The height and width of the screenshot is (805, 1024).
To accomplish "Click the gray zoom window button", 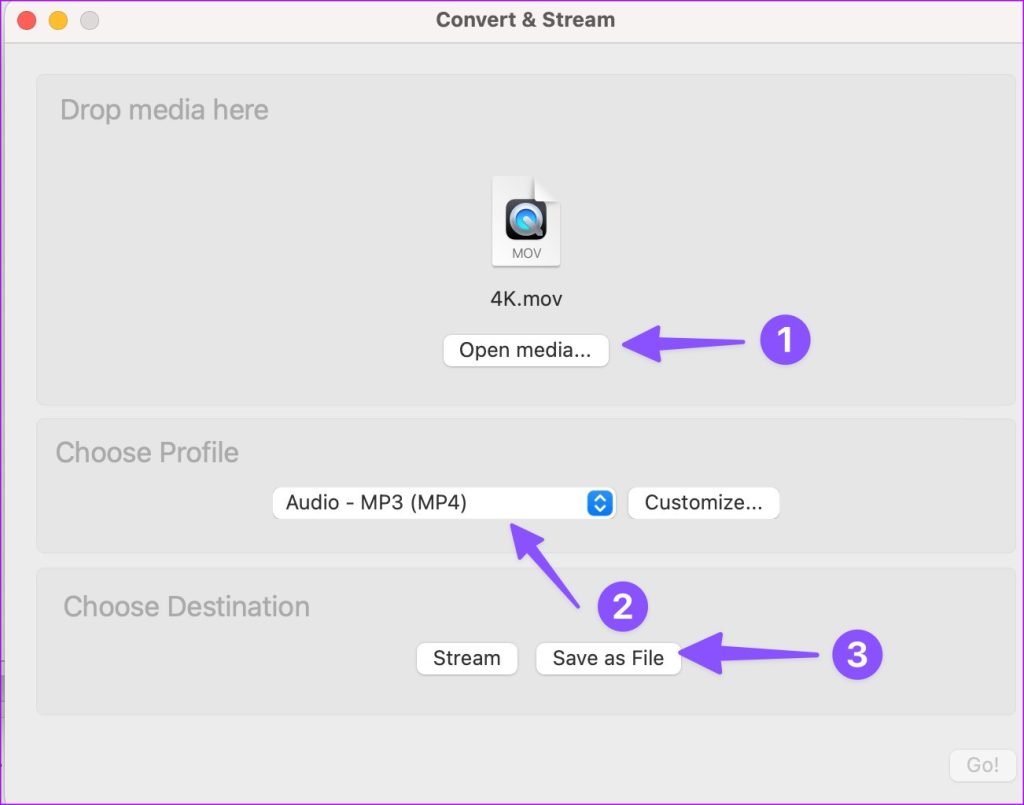I will pyautogui.click(x=89, y=20).
